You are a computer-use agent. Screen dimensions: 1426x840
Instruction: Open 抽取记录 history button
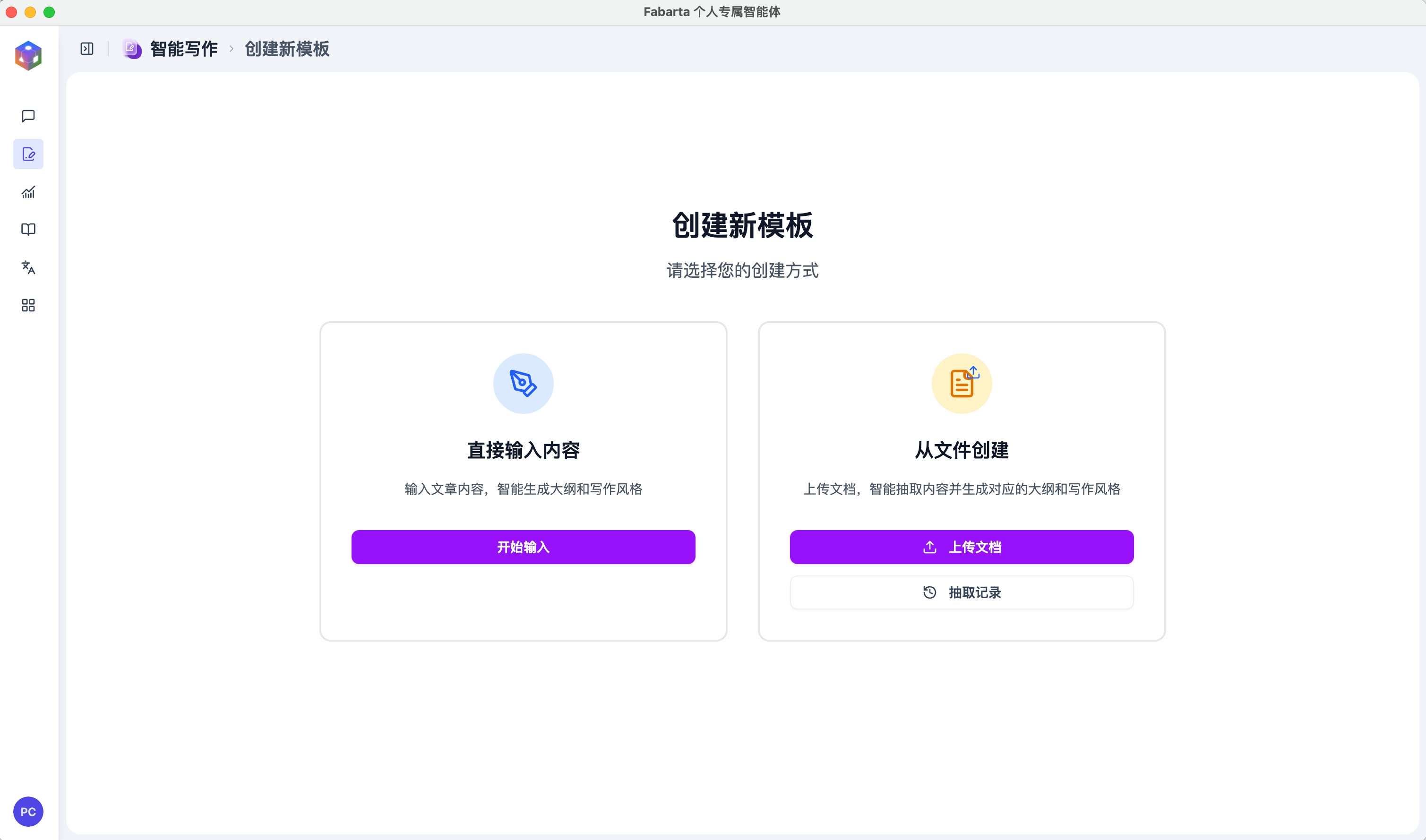click(x=961, y=592)
